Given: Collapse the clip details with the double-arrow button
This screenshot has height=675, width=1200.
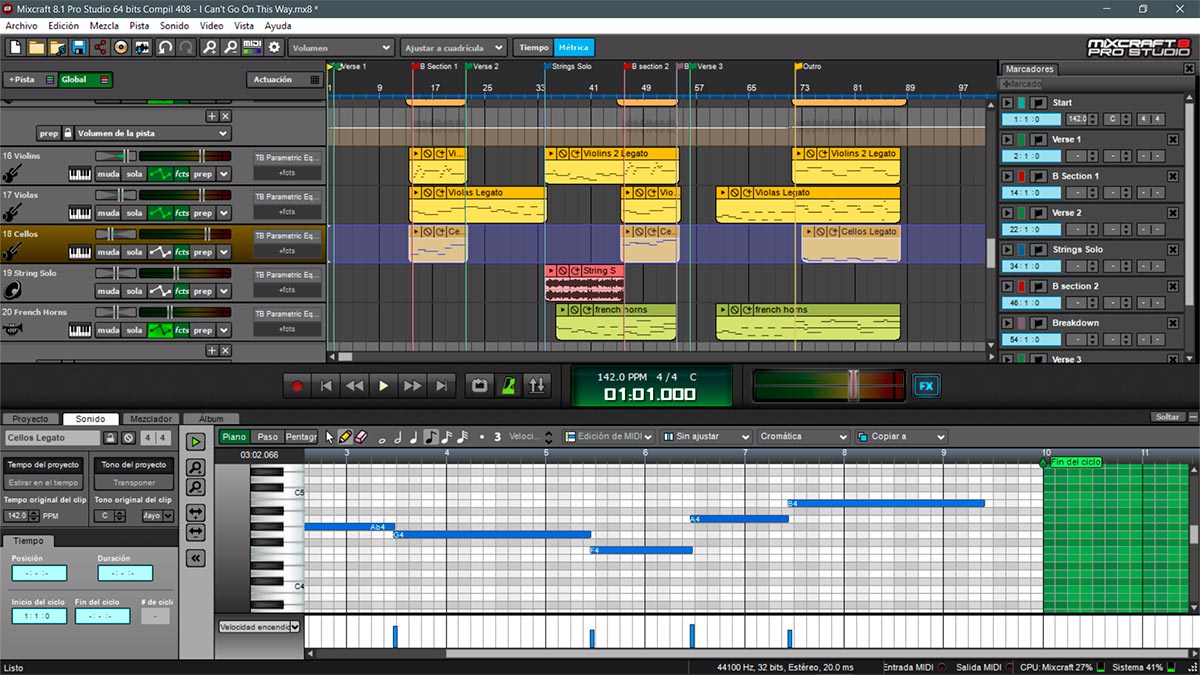Looking at the screenshot, I should (196, 557).
